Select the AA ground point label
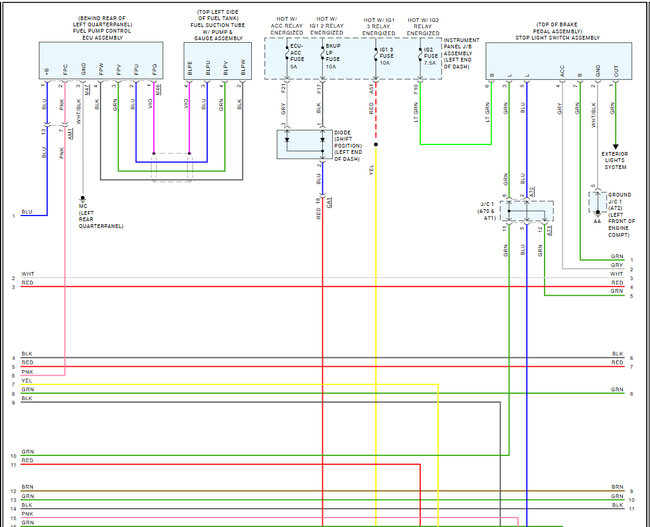Image resolution: width=650 pixels, height=527 pixels. [x=597, y=221]
